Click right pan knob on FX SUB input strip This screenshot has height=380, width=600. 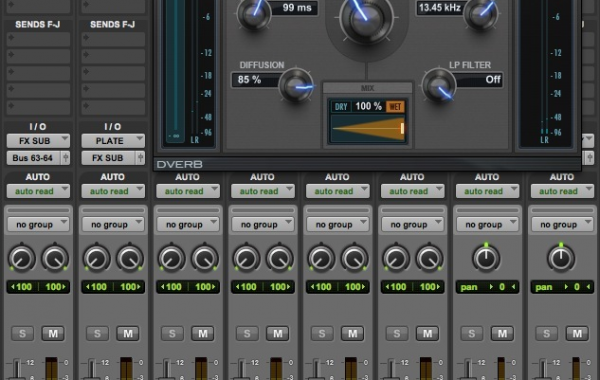point(55,258)
